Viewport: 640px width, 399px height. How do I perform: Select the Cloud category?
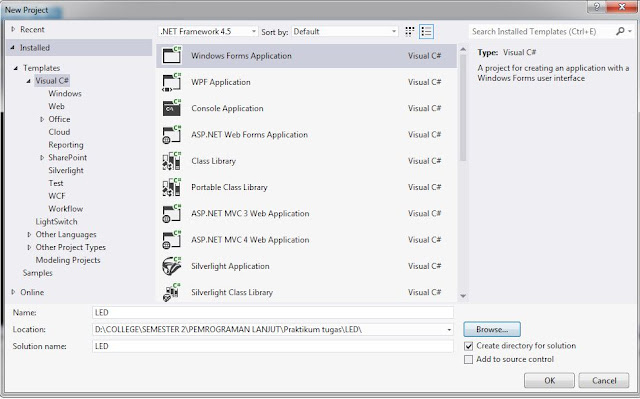click(59, 132)
